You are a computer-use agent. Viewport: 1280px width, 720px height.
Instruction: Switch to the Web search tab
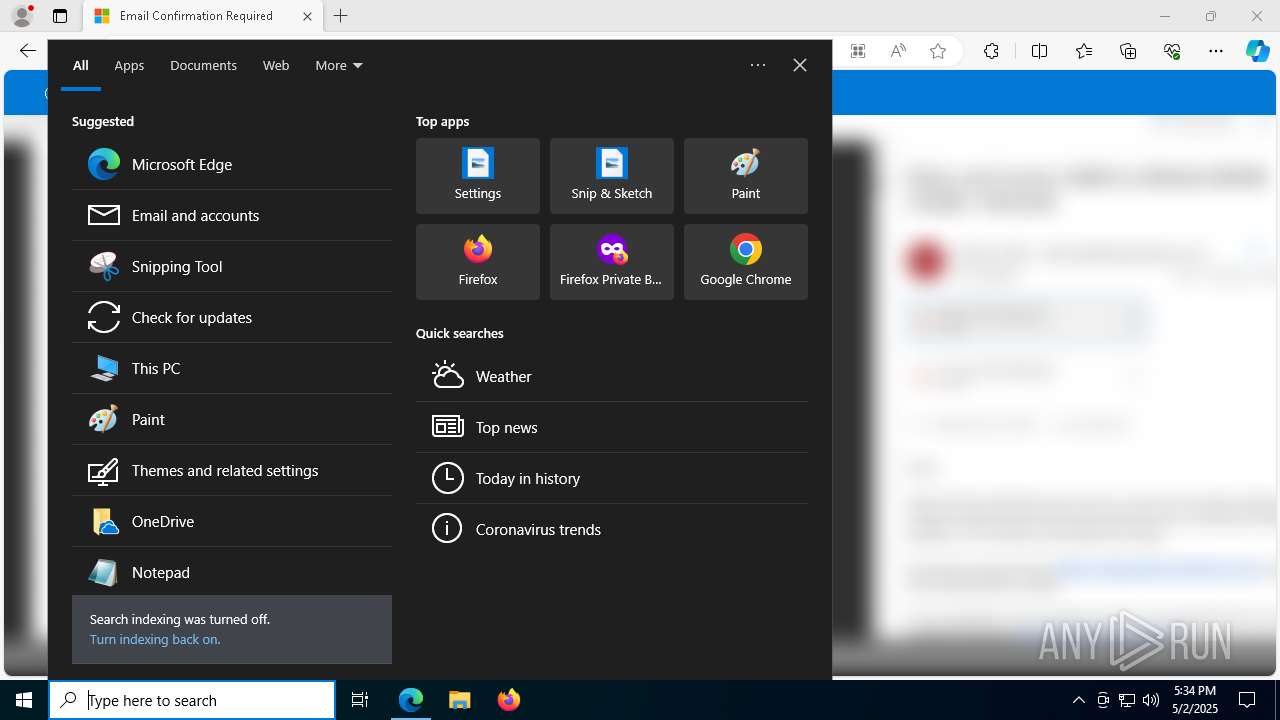(x=276, y=65)
